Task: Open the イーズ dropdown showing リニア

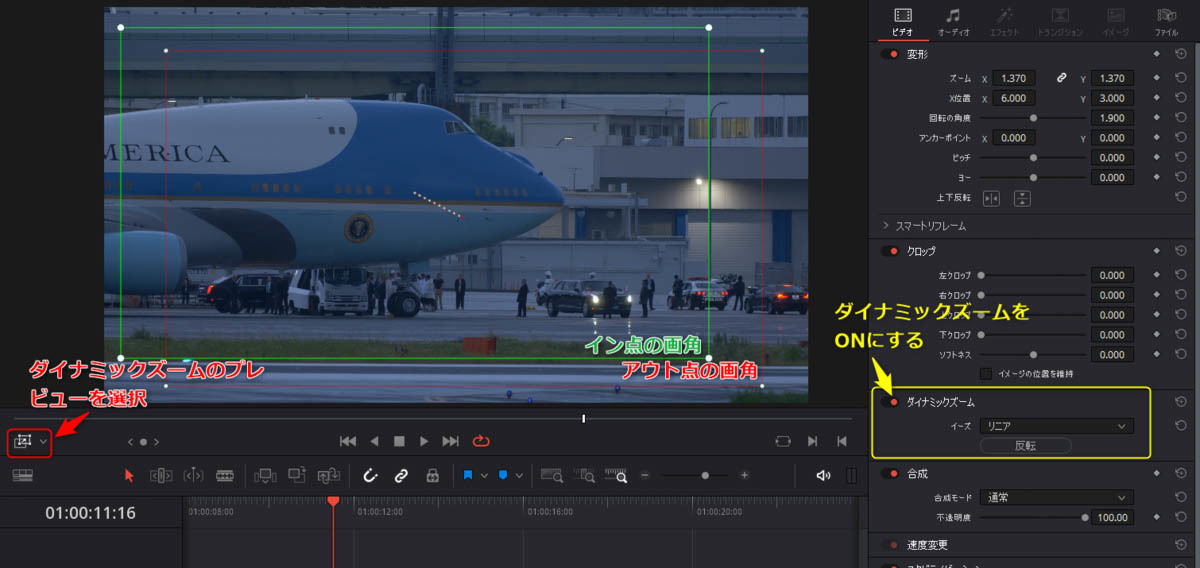Action: (1057, 426)
